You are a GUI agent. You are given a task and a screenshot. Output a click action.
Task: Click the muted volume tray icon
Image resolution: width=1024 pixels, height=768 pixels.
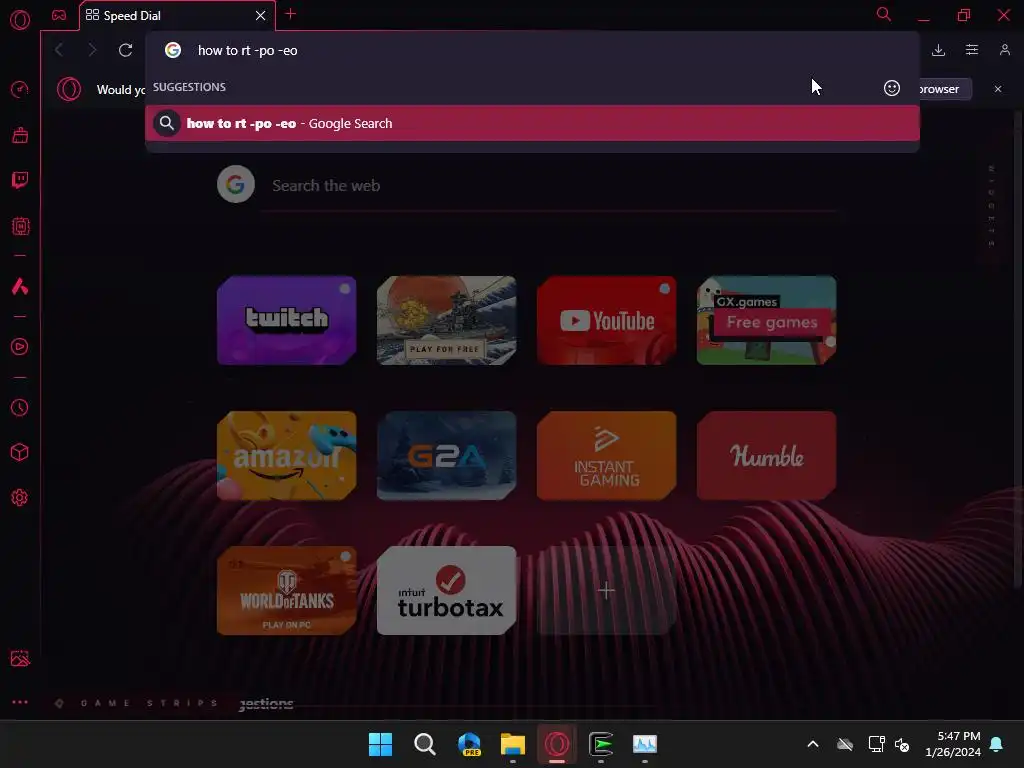tap(902, 744)
